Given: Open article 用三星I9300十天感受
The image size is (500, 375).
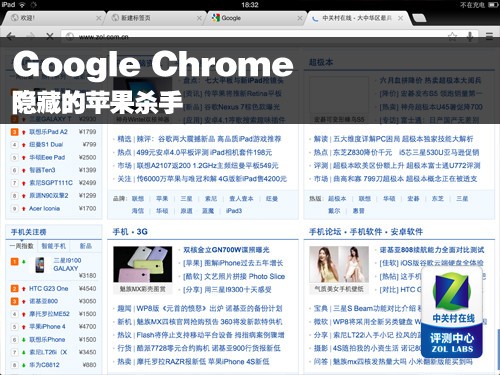Looking at the screenshot, I should pos(238,290).
